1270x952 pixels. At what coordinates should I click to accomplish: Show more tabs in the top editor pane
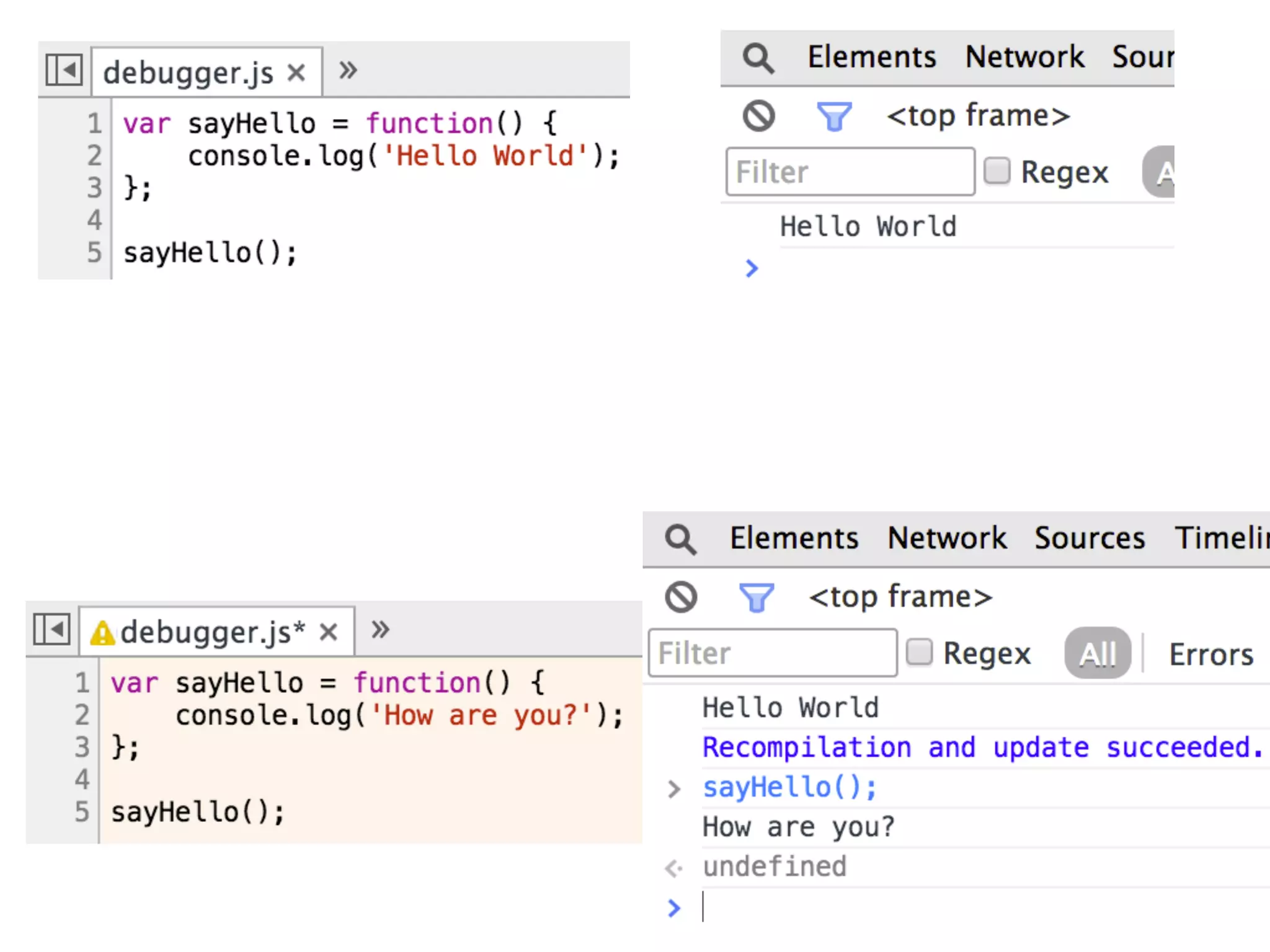click(348, 70)
